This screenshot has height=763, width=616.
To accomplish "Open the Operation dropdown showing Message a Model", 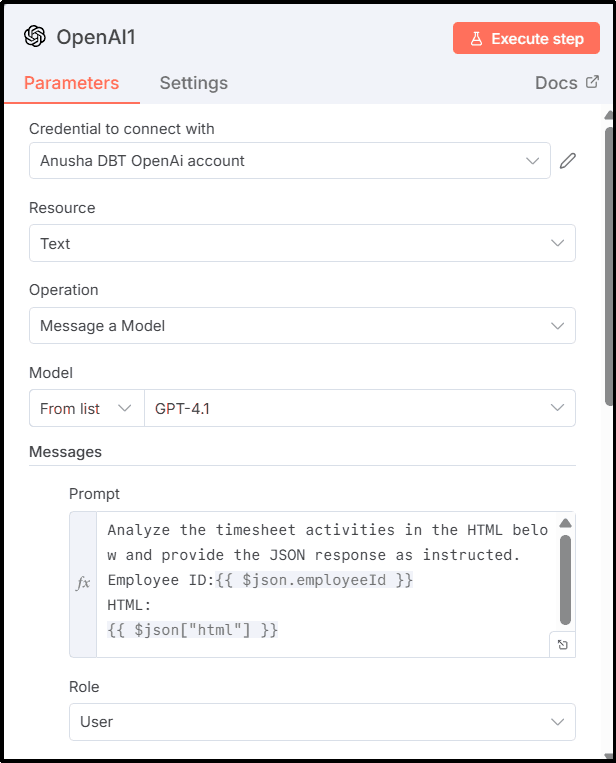I will [x=302, y=325].
